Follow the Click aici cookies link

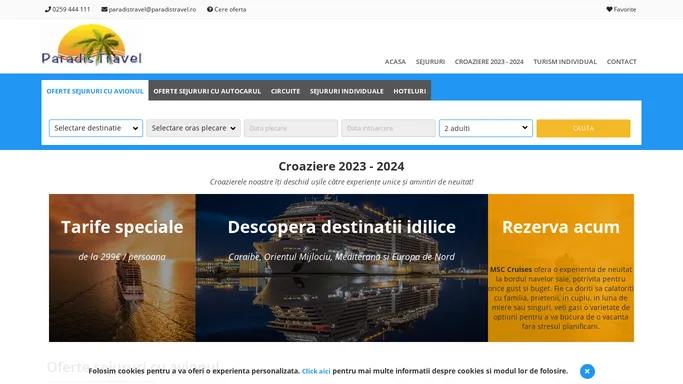tap(316, 371)
